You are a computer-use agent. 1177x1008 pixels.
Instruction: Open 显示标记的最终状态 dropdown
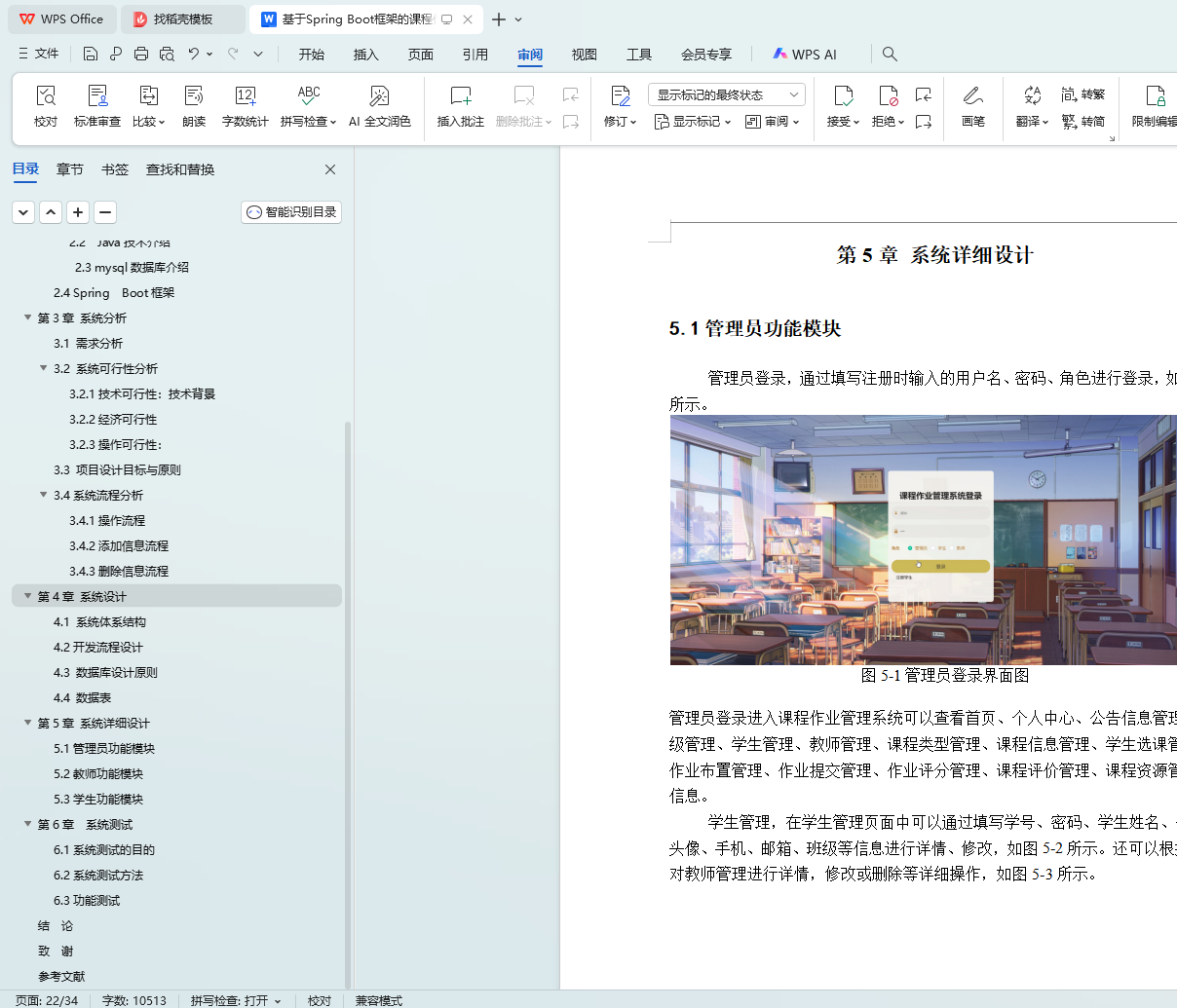click(x=726, y=94)
